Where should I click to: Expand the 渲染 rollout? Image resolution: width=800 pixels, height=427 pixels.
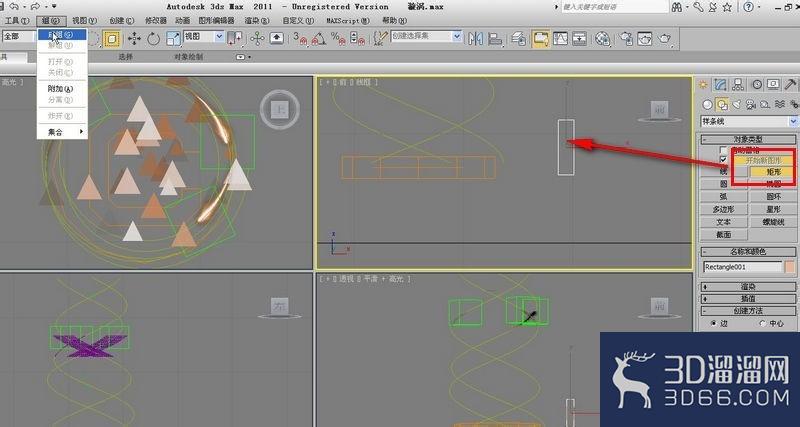[x=749, y=287]
